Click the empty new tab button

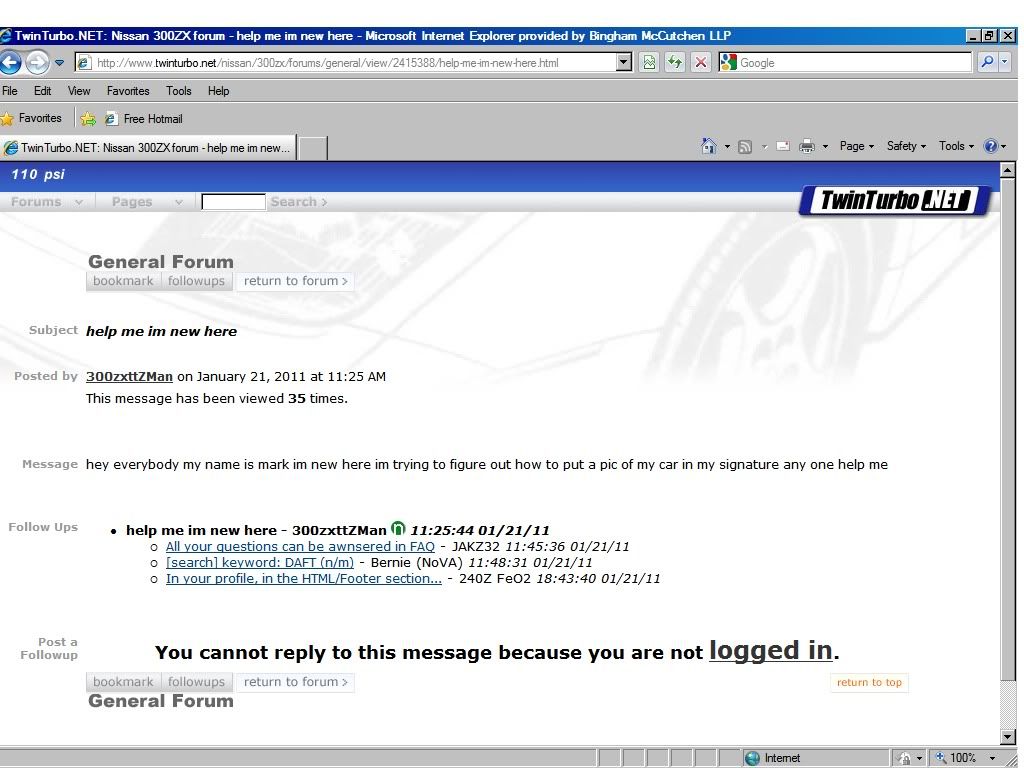pos(313,148)
